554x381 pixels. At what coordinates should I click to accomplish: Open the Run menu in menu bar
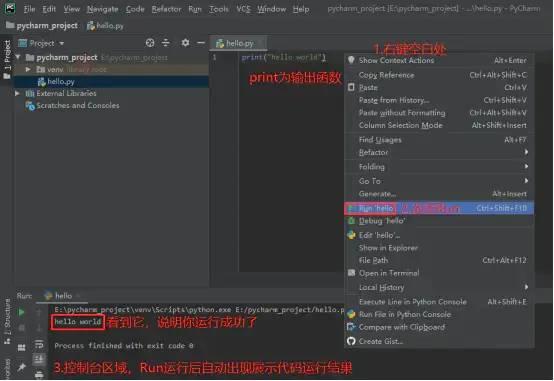tap(195, 9)
